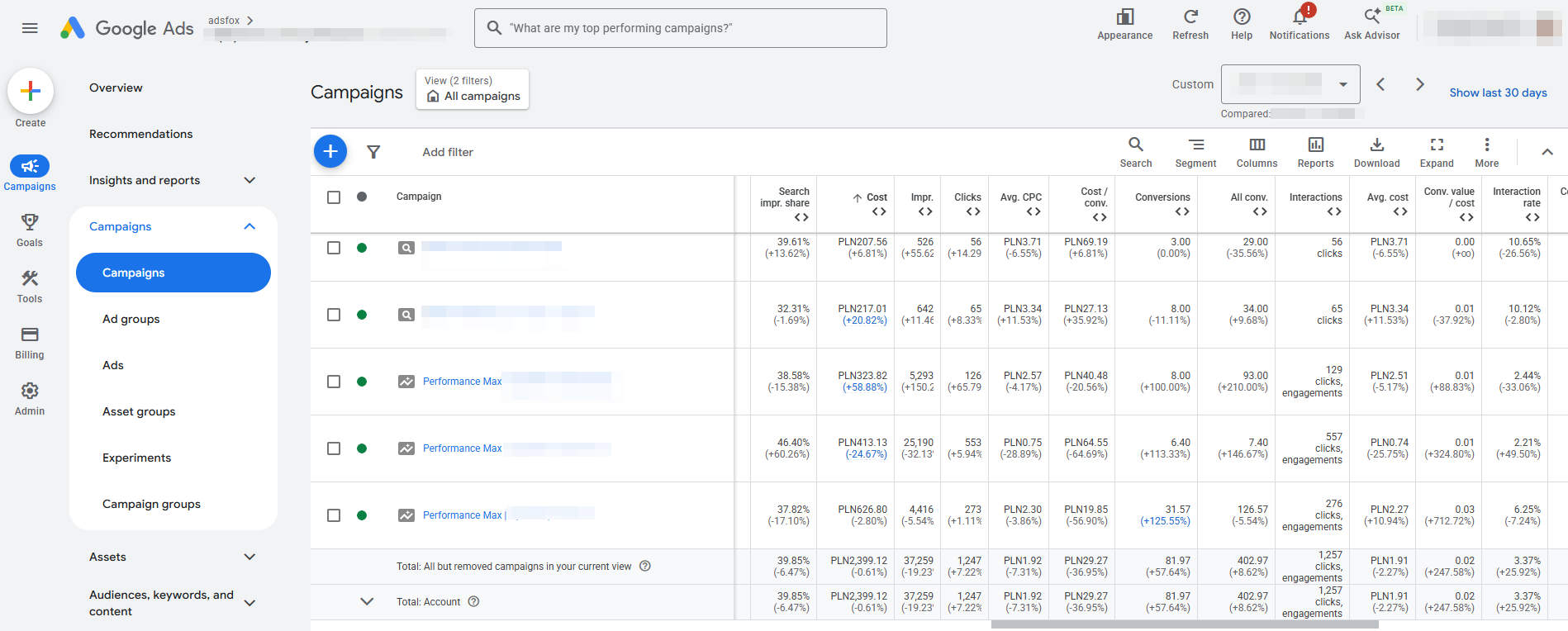Check the campaign row with cost PLN207.56
This screenshot has height=631, width=1568.
coord(334,248)
